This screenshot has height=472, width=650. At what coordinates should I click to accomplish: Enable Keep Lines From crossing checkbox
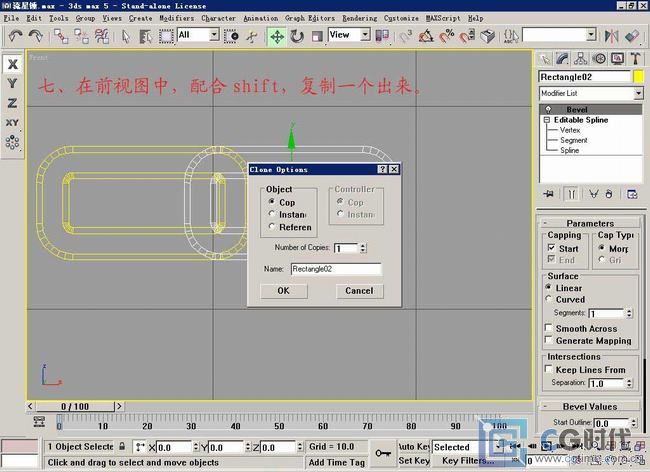548,369
